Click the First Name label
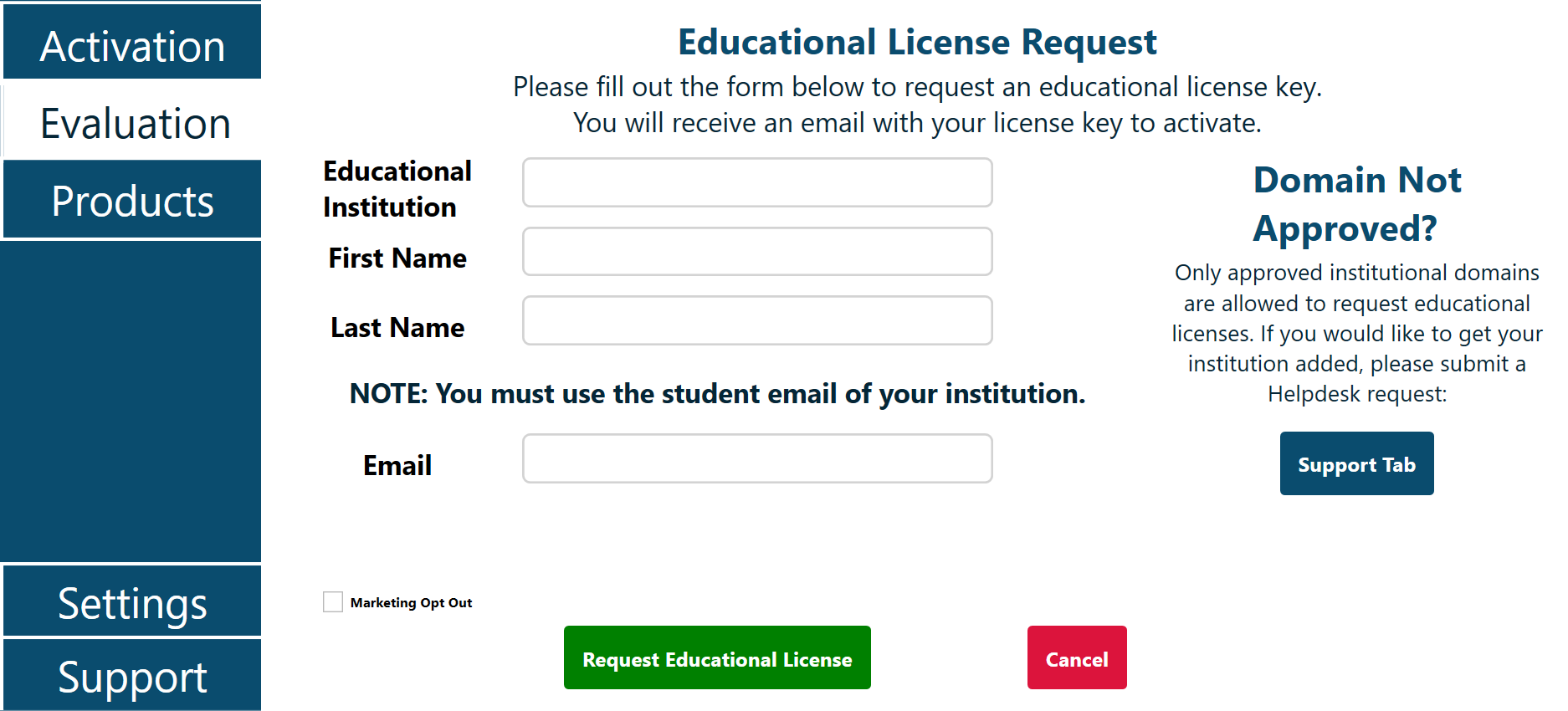Image resolution: width=1568 pixels, height=711 pixels. coord(397,258)
